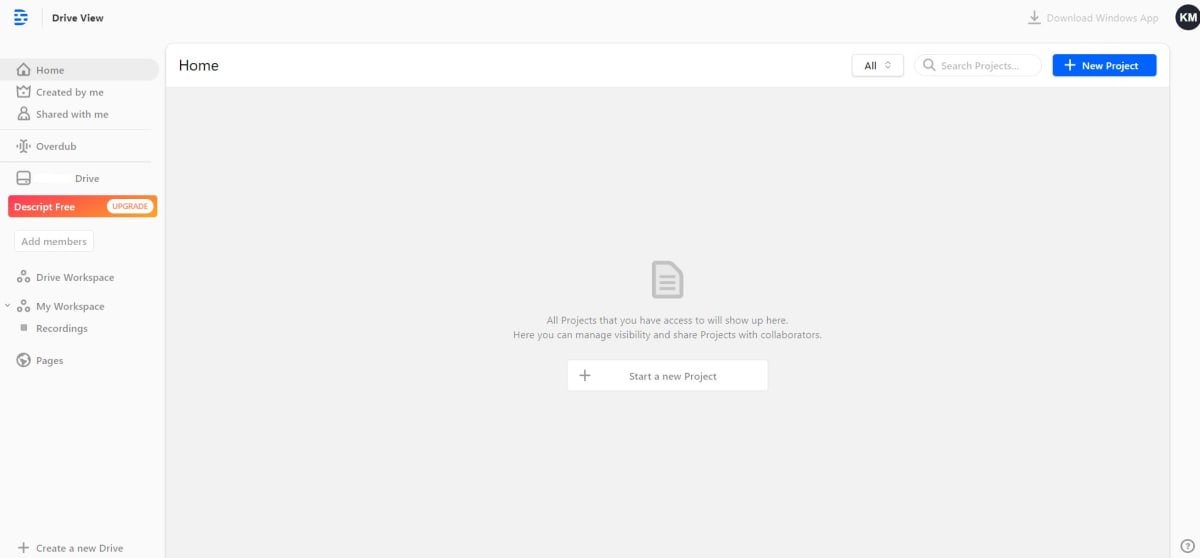Image resolution: width=1200 pixels, height=558 pixels.
Task: Open help question mark icon
Action: tap(1188, 546)
